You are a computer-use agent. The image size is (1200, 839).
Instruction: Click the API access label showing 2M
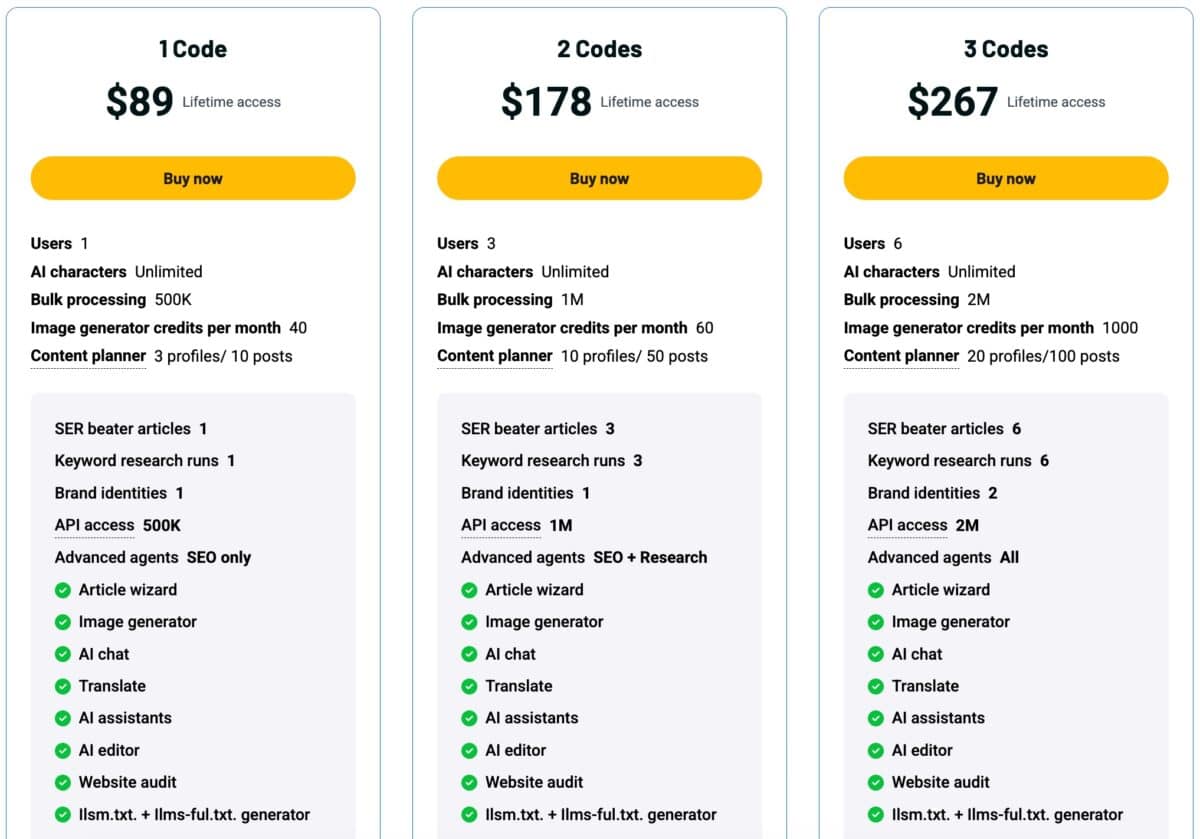907,525
